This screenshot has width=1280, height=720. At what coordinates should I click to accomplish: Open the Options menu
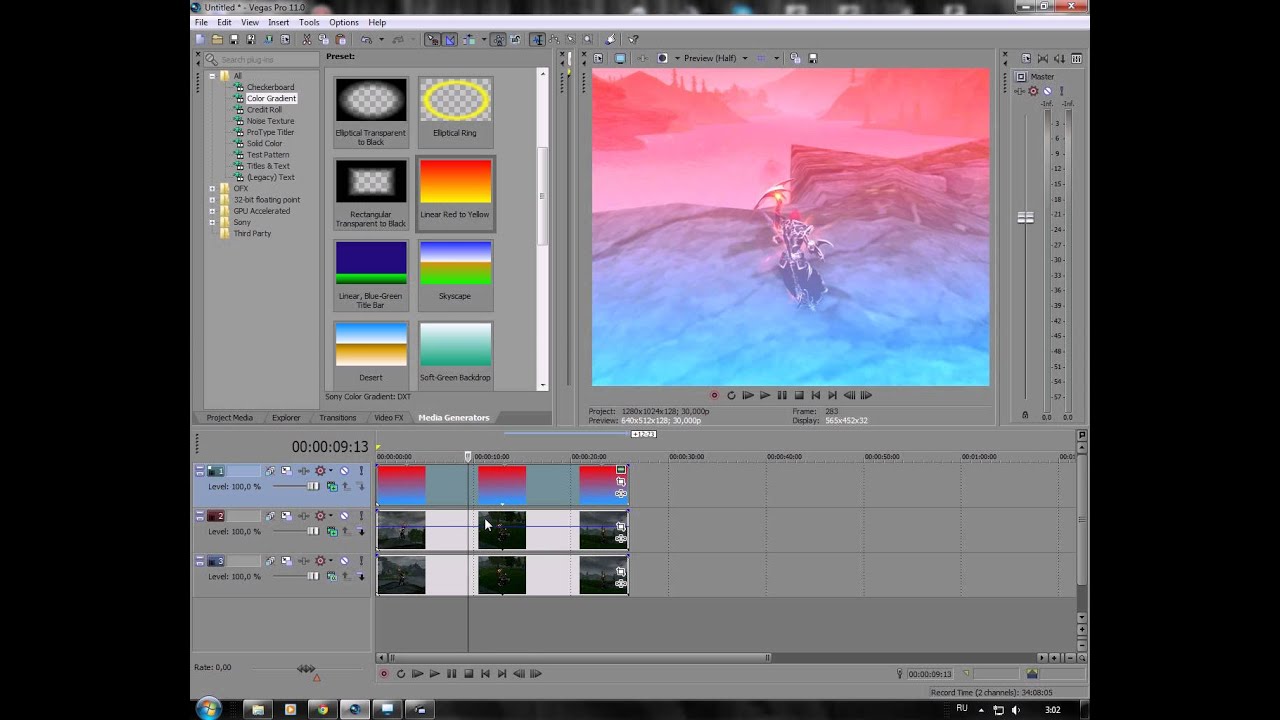(x=344, y=22)
